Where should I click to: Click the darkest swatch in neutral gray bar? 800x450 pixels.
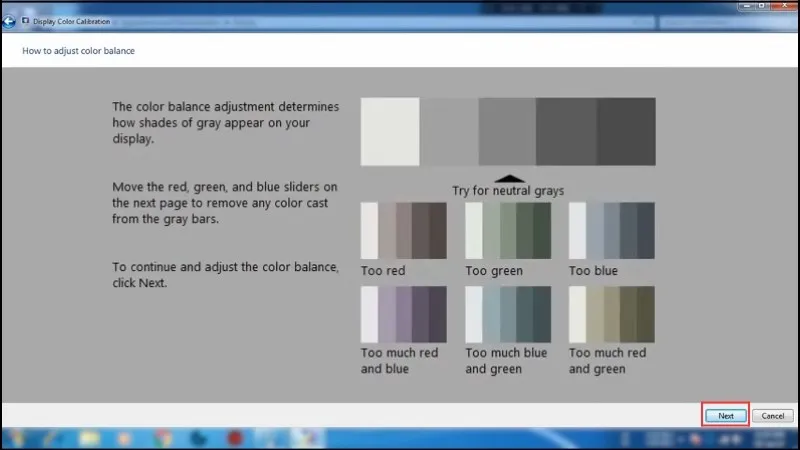click(x=626, y=131)
